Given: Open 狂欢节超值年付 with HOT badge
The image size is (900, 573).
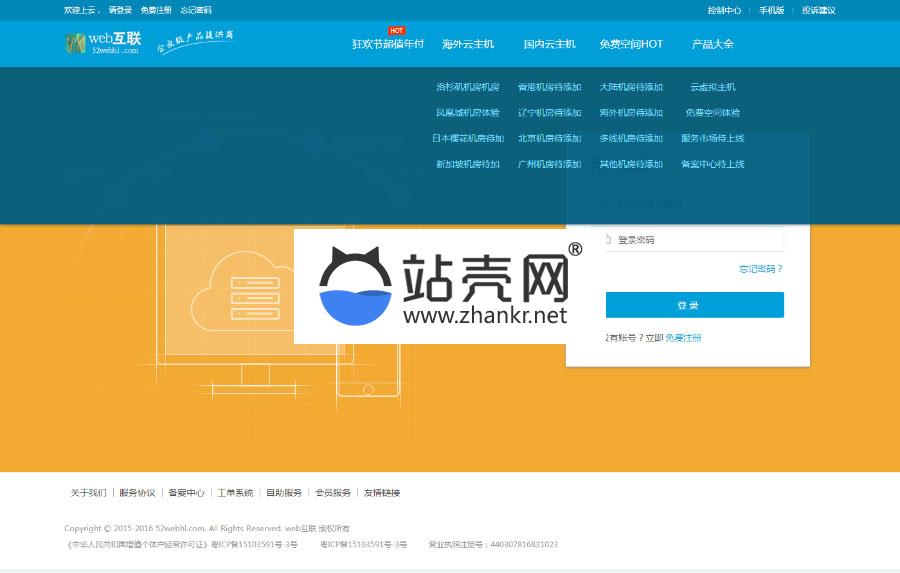Looking at the screenshot, I should (x=388, y=44).
